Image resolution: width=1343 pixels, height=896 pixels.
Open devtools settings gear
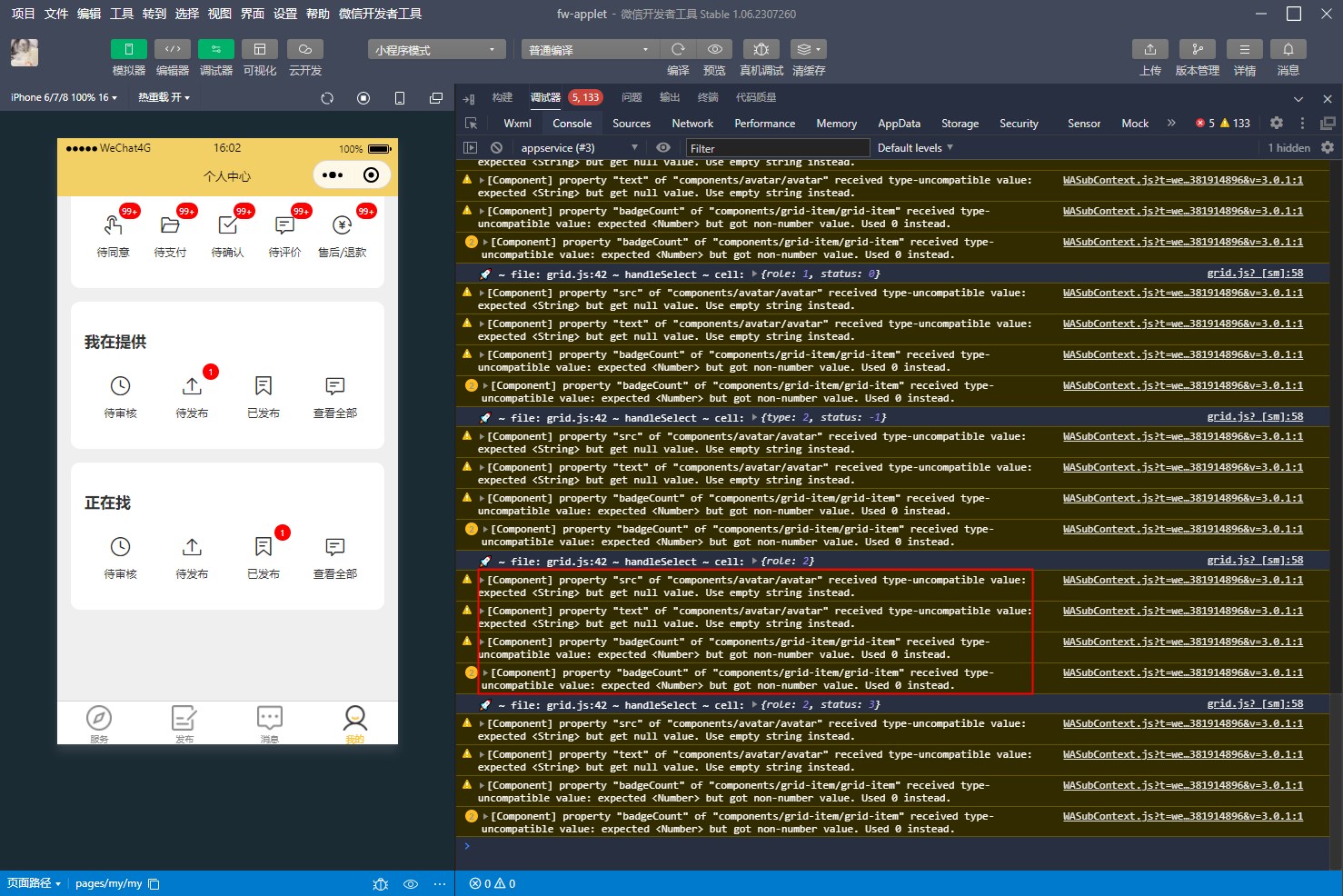tap(1277, 123)
